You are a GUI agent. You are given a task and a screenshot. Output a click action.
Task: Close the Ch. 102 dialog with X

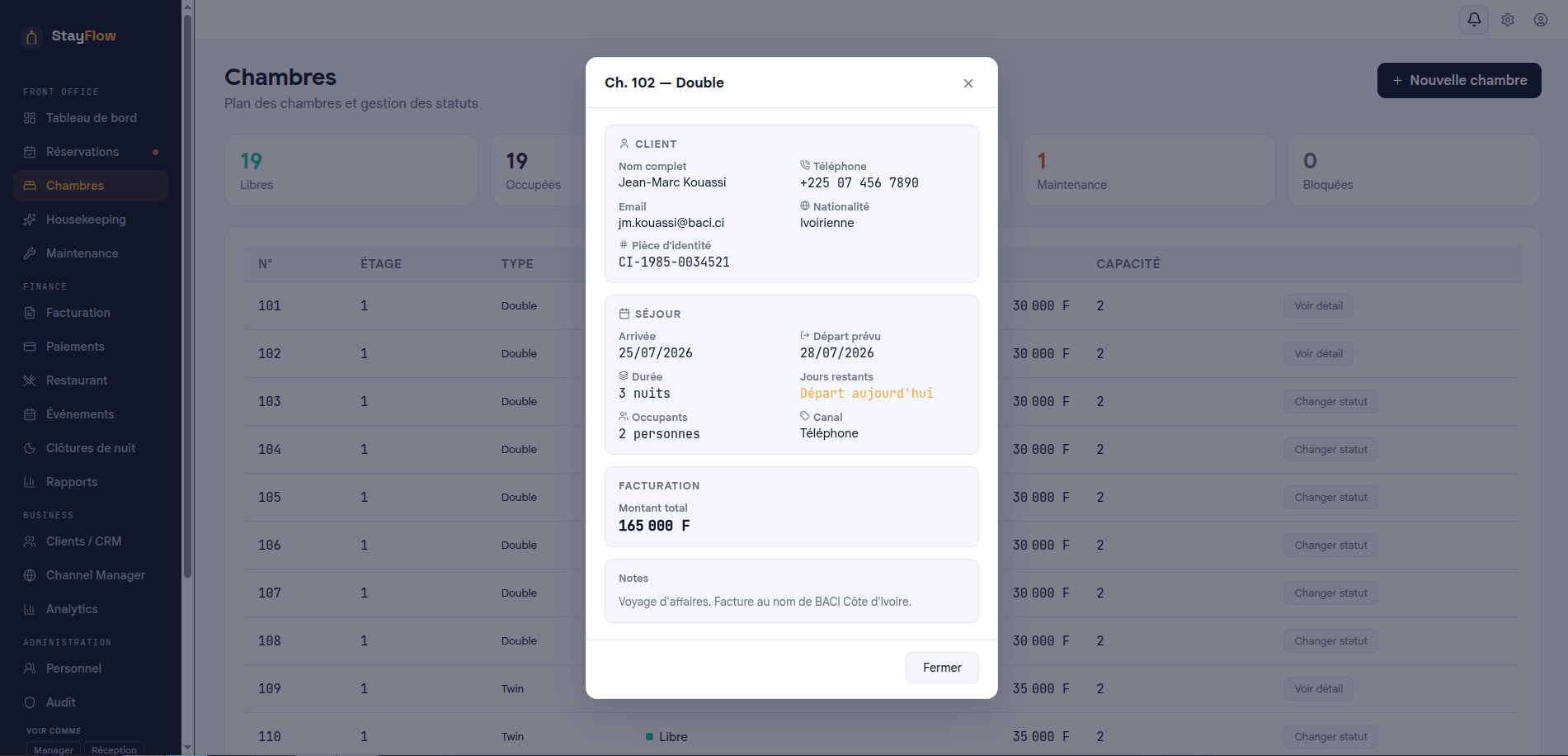click(968, 83)
